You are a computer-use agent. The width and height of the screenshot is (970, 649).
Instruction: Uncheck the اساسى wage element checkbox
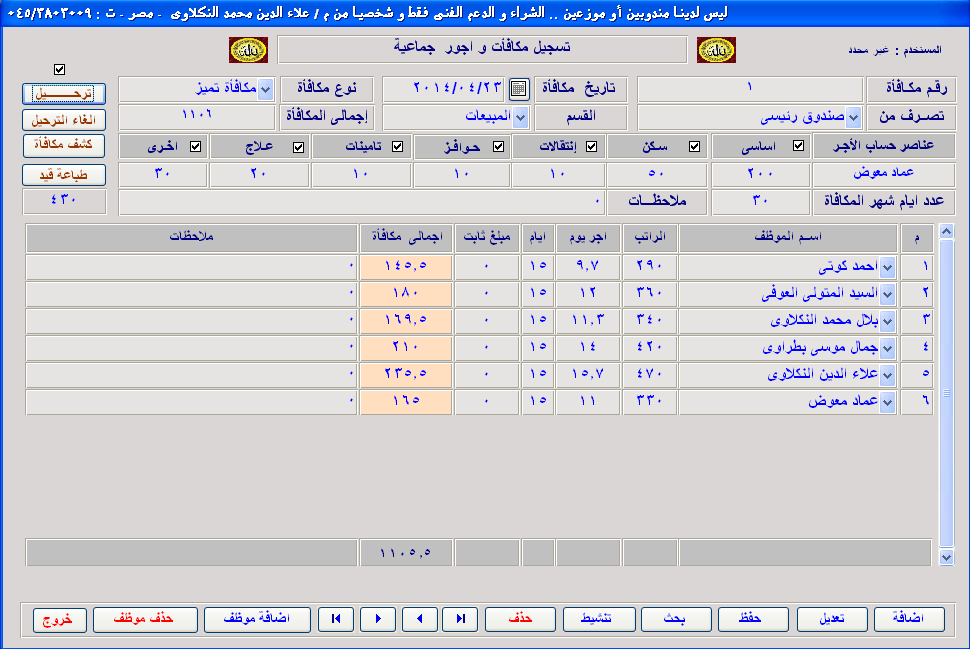coord(798,147)
